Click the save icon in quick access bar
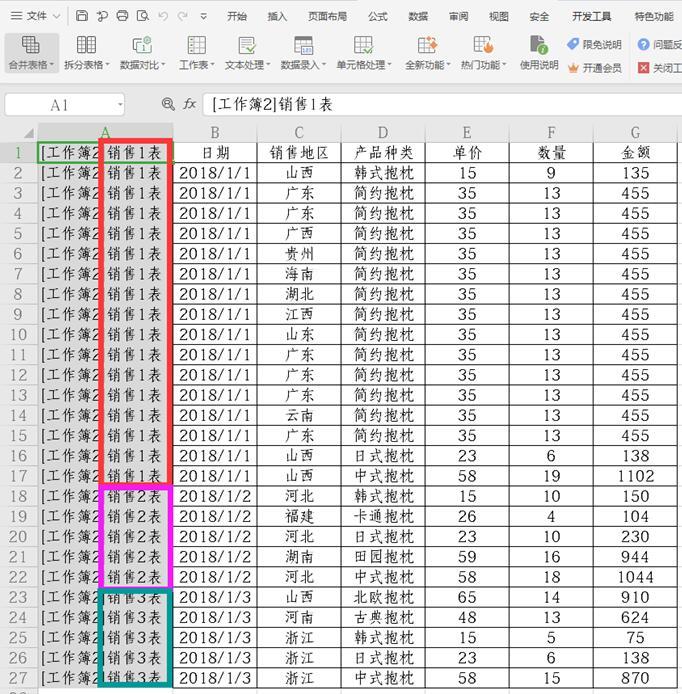682x694 pixels. 82,16
